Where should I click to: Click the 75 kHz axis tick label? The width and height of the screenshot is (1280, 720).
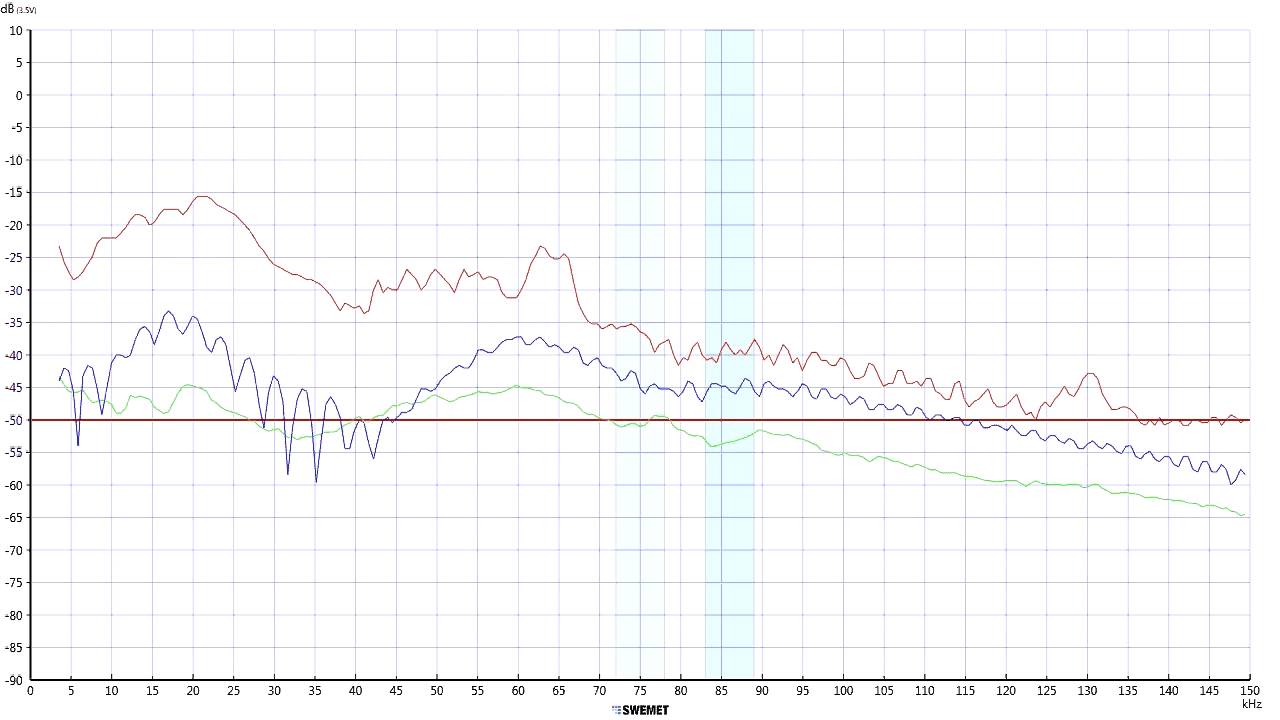click(x=640, y=691)
